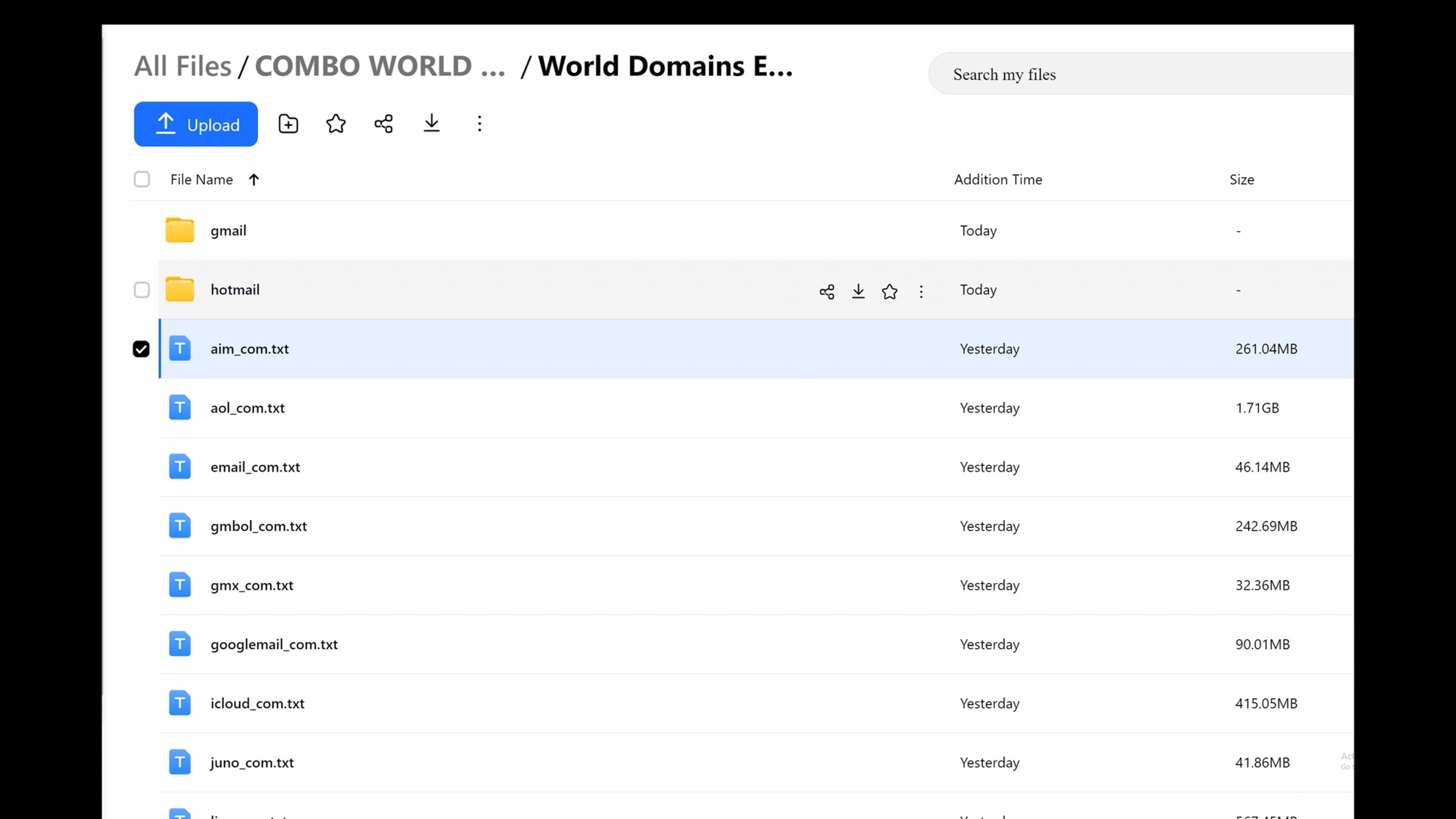Download the hotmail folder

858,292
